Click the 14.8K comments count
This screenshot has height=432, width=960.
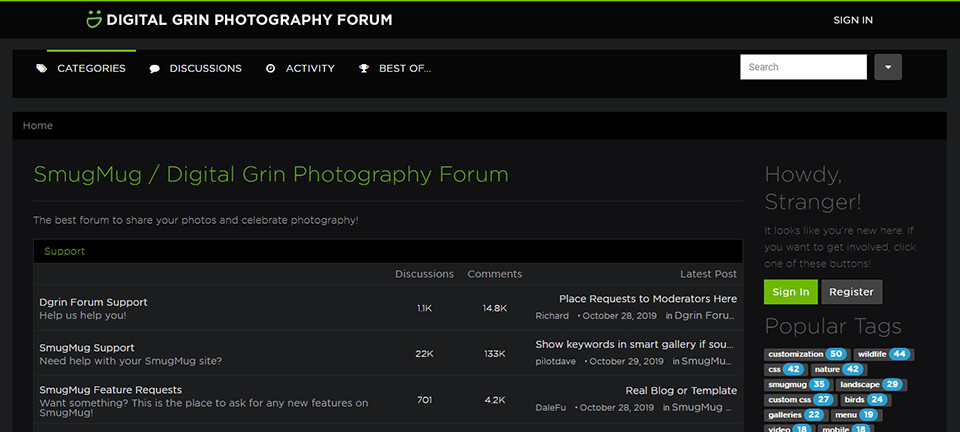click(x=495, y=308)
